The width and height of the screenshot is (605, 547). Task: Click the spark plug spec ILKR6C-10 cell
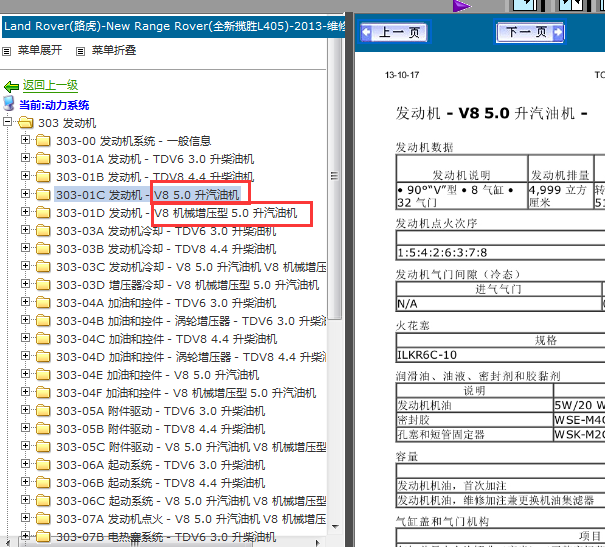coord(500,355)
